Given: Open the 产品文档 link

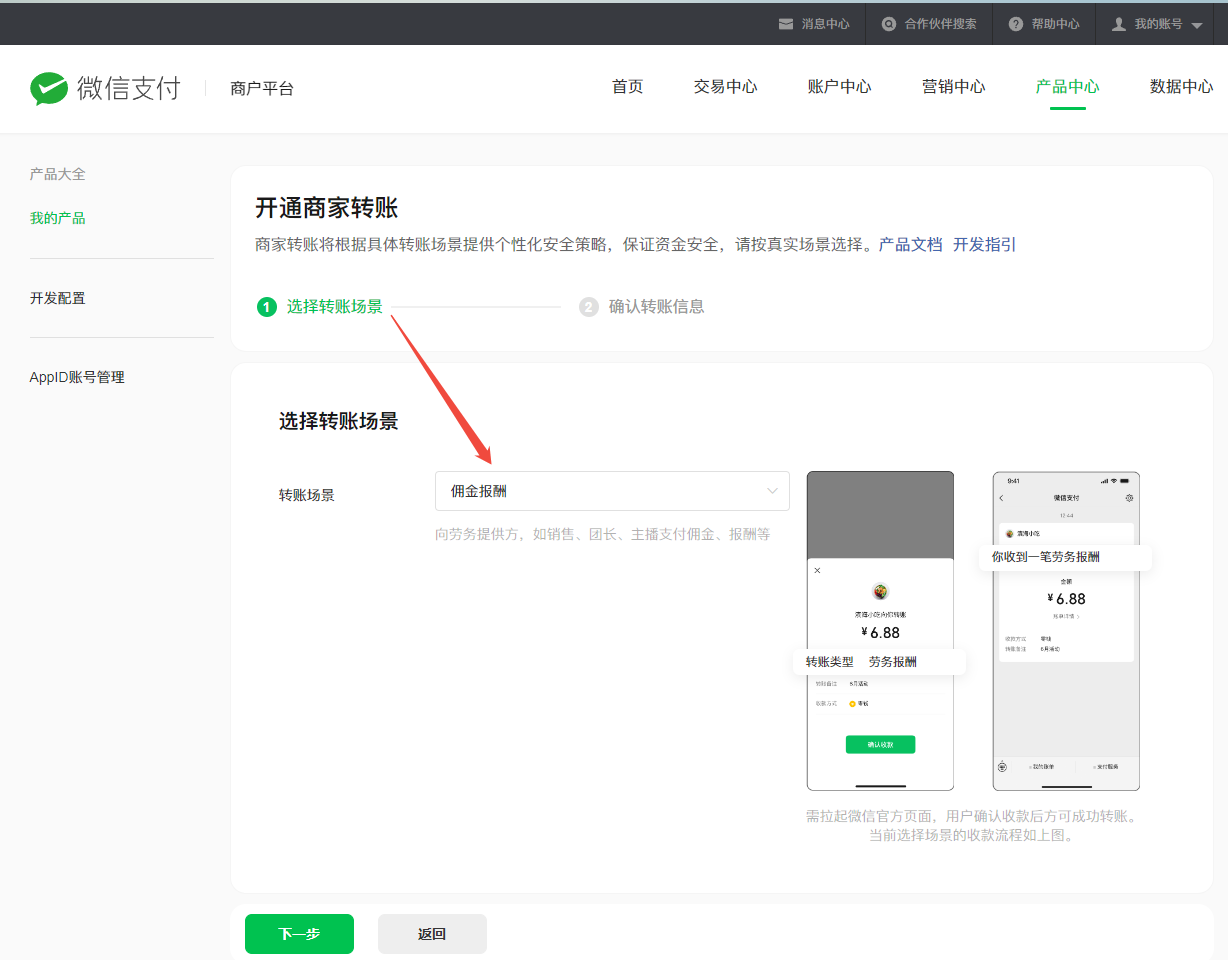Looking at the screenshot, I should (911, 244).
